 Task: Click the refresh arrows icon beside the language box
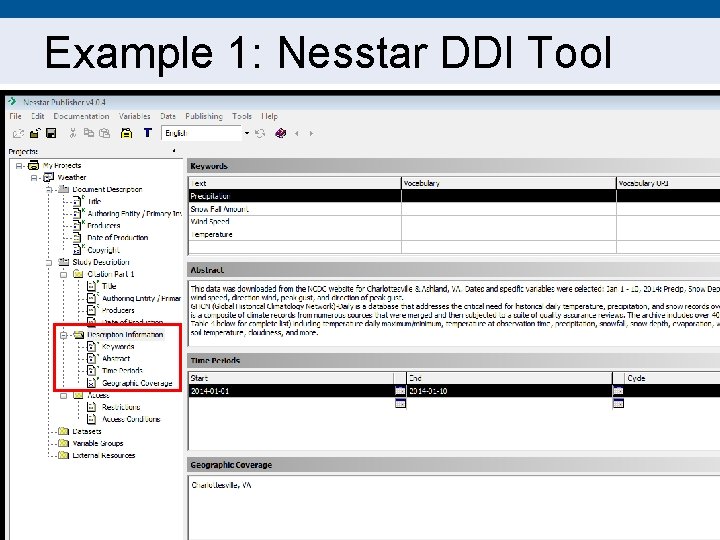click(x=260, y=133)
